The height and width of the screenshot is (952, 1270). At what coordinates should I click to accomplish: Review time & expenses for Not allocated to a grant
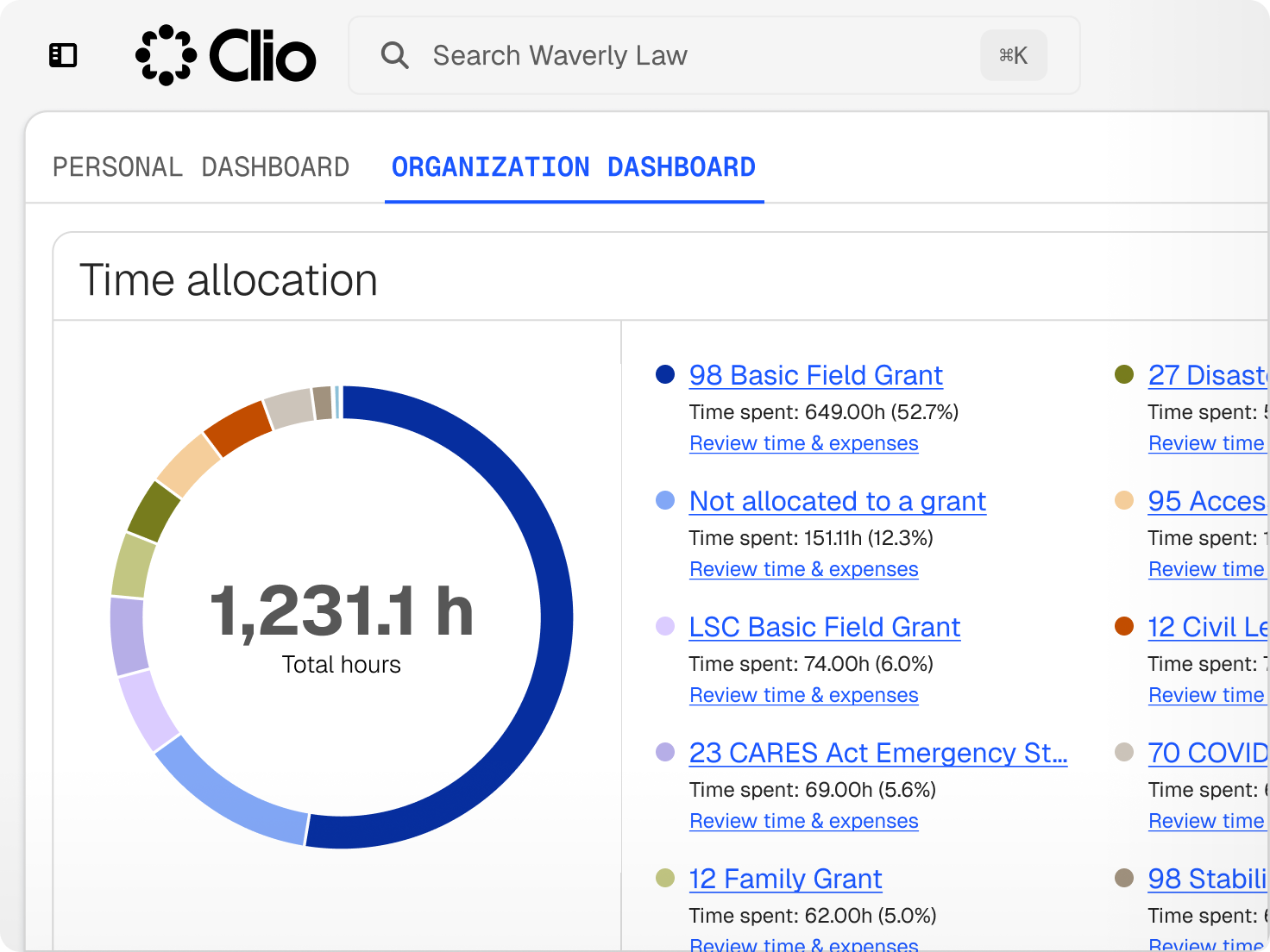click(804, 569)
